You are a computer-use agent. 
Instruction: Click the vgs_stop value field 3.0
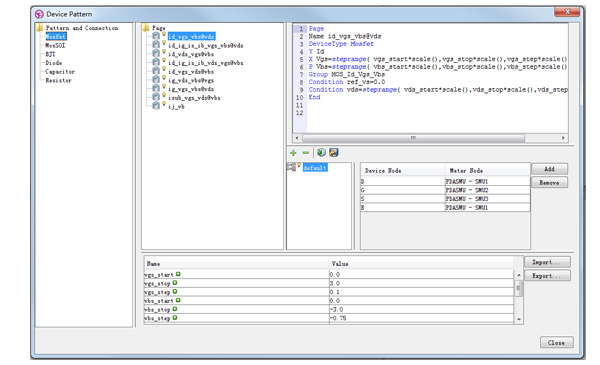pos(421,283)
